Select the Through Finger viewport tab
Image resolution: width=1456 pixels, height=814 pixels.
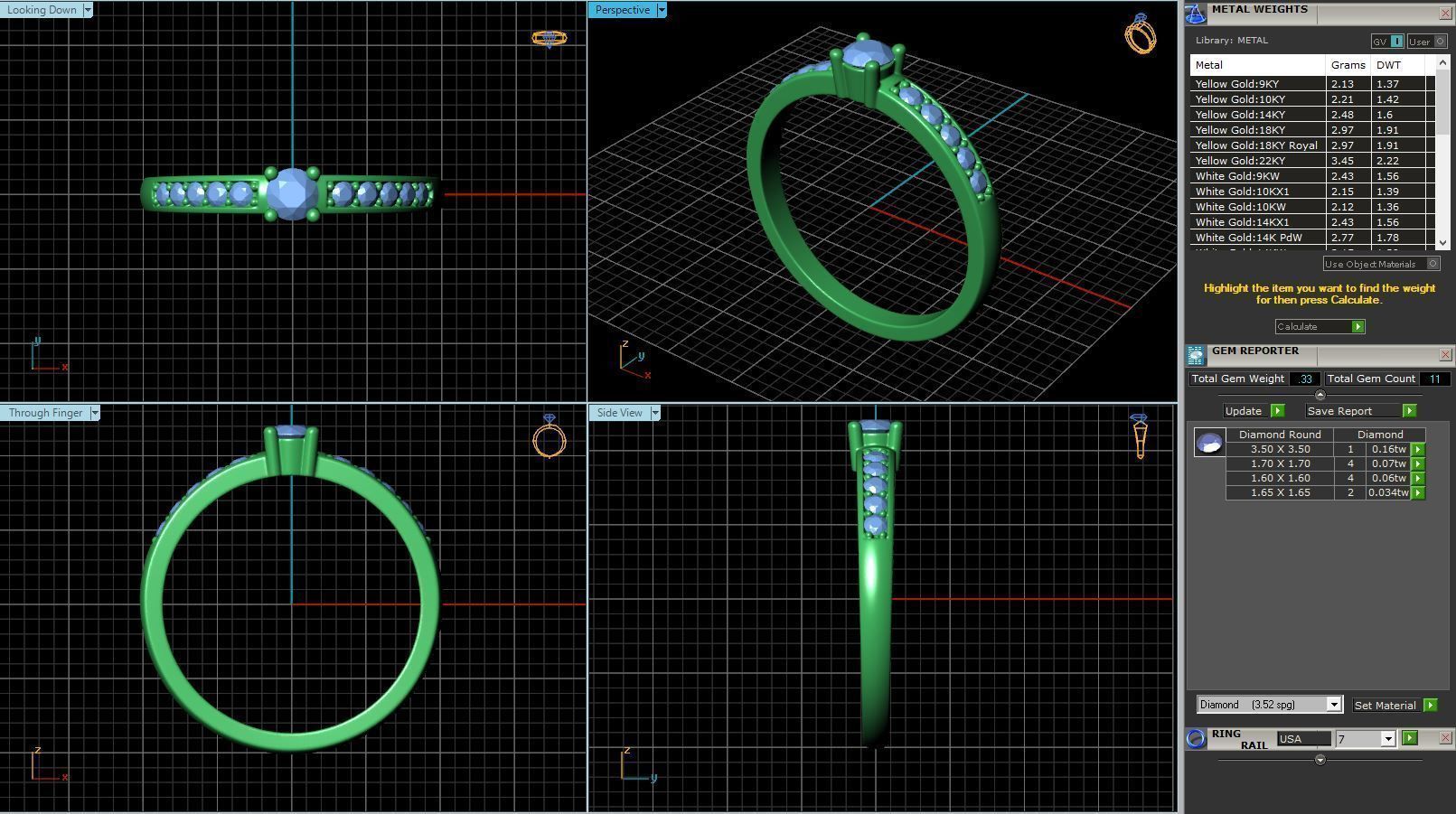click(45, 413)
